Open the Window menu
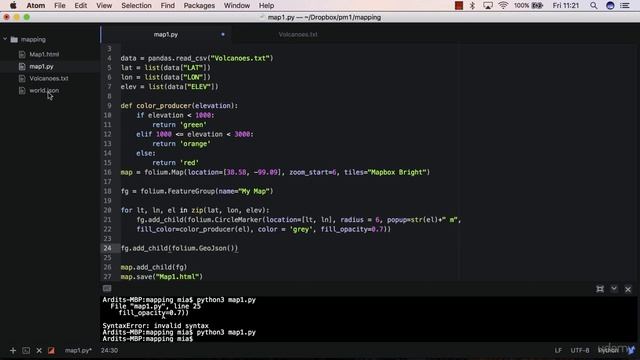640x360 pixels. tap(237, 5)
